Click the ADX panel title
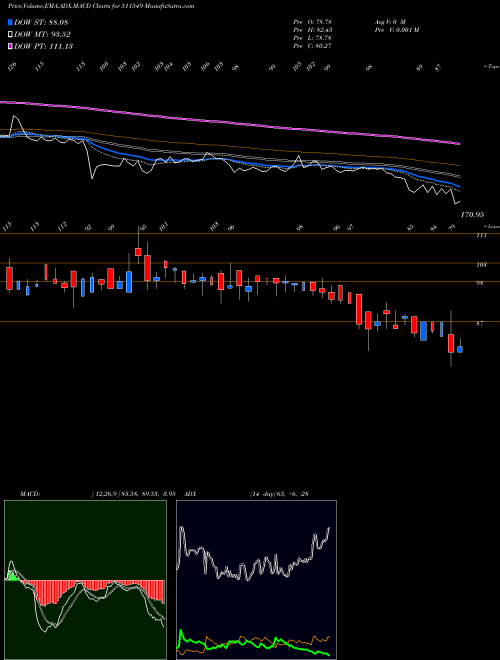This screenshot has width=500, height=660. pos(191,494)
